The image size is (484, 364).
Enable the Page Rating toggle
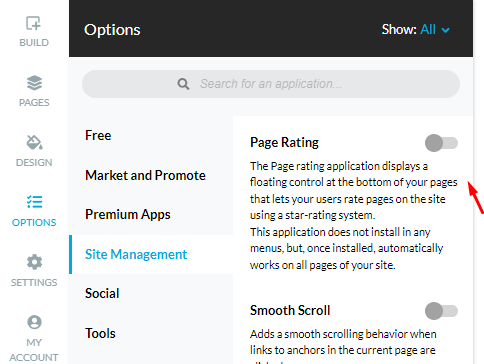441,143
